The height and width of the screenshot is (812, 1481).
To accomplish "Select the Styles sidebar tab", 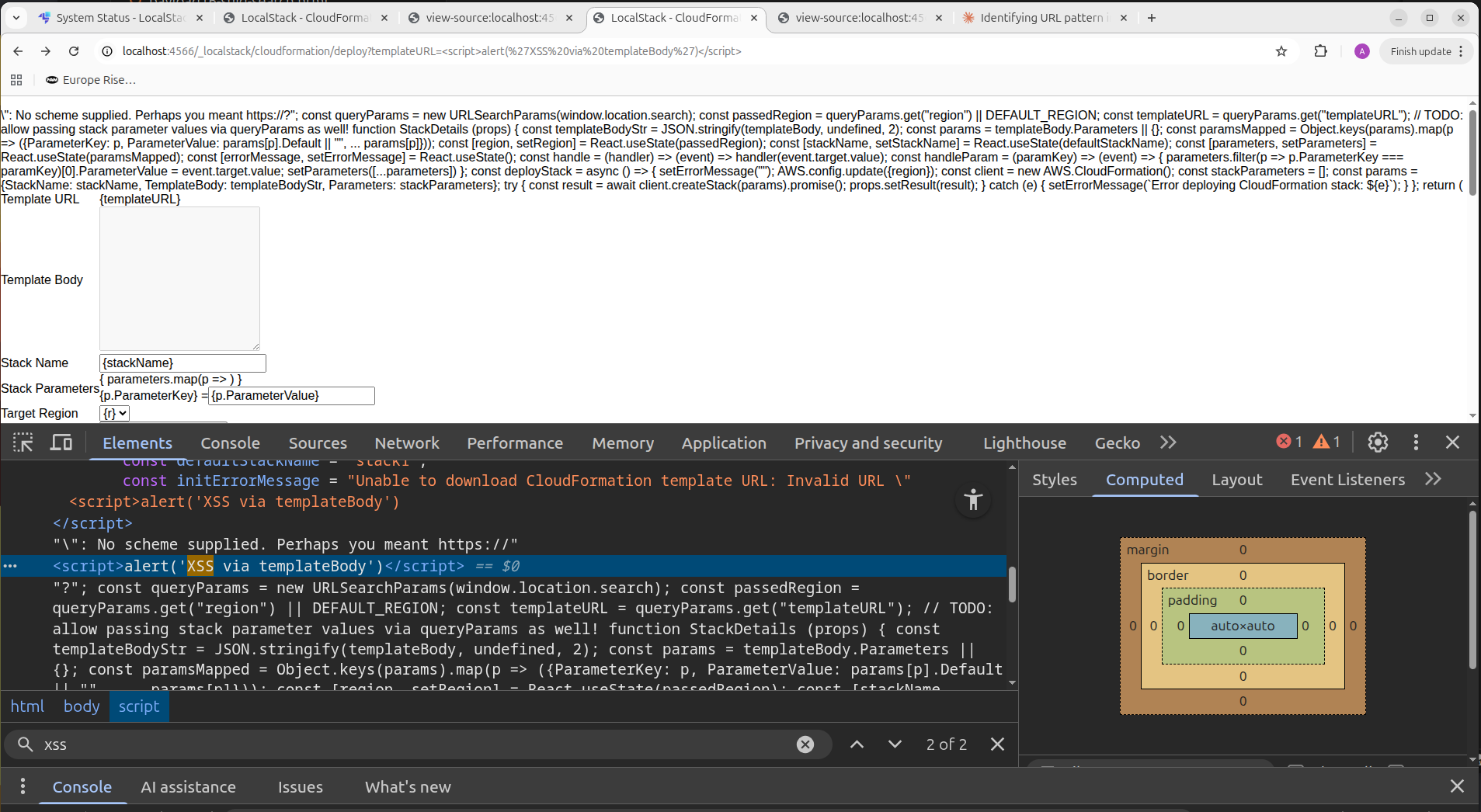I will point(1054,480).
